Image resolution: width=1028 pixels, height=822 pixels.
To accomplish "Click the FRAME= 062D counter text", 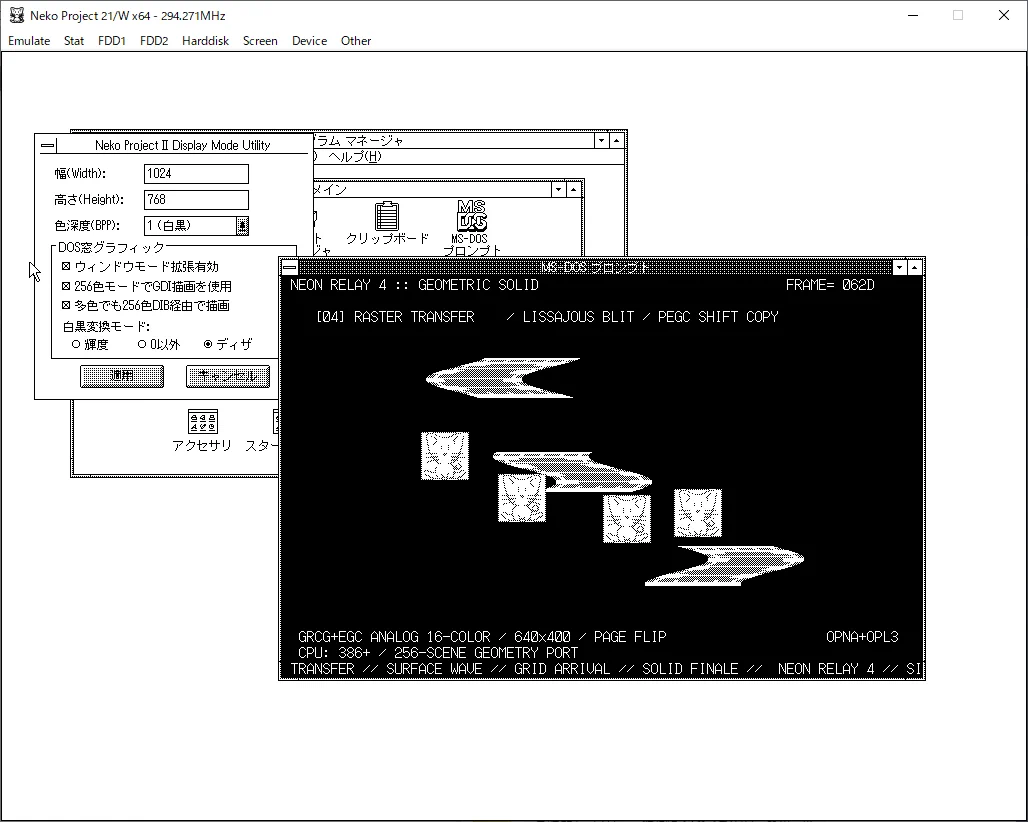I will point(830,285).
